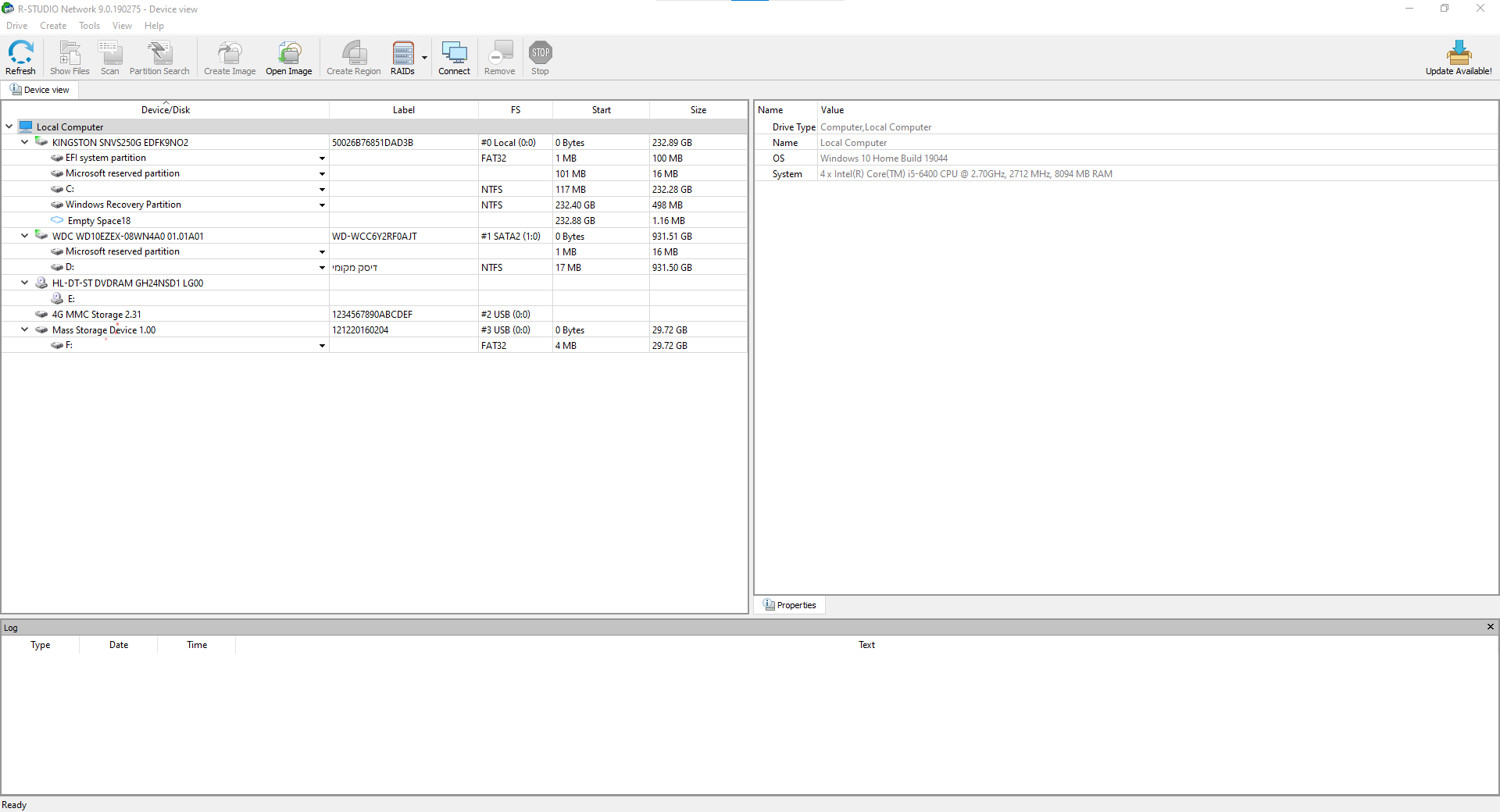Select the Microsoft reserved partition under WDC

[123, 251]
